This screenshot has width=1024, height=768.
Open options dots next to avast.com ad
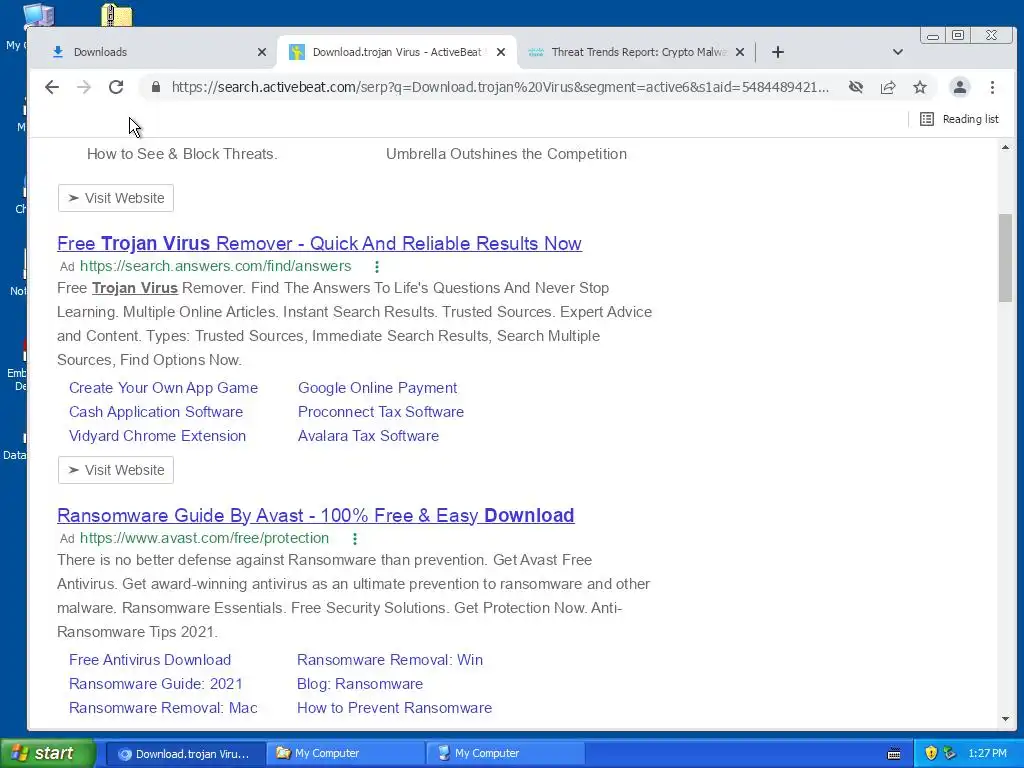tap(355, 539)
